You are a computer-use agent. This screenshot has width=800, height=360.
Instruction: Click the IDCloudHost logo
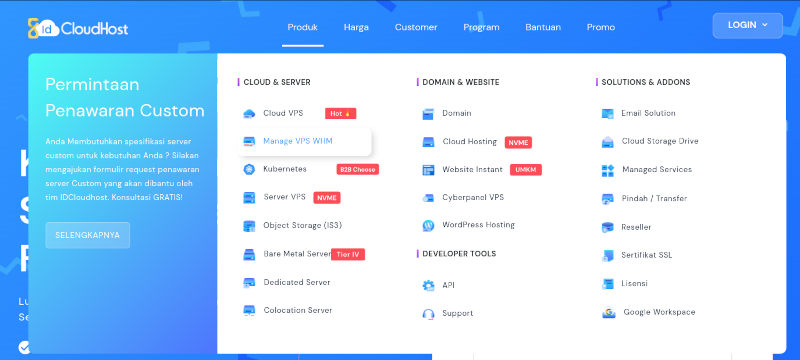coord(78,28)
